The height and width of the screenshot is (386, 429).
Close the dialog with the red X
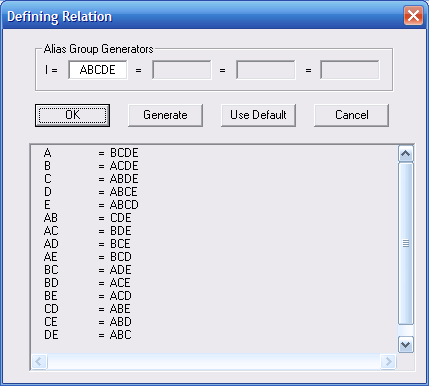point(413,15)
